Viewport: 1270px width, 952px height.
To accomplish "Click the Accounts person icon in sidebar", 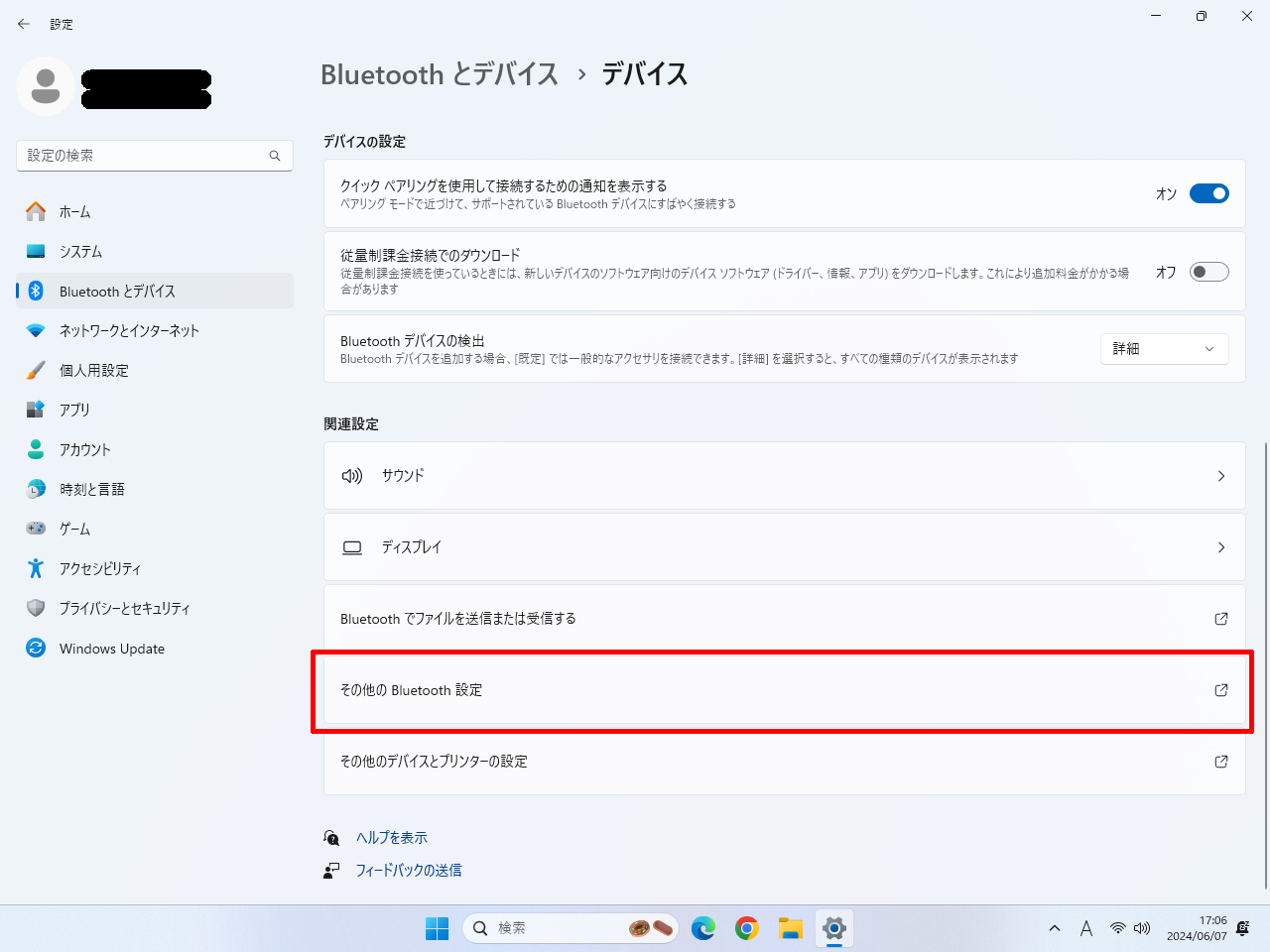I will click(x=36, y=449).
